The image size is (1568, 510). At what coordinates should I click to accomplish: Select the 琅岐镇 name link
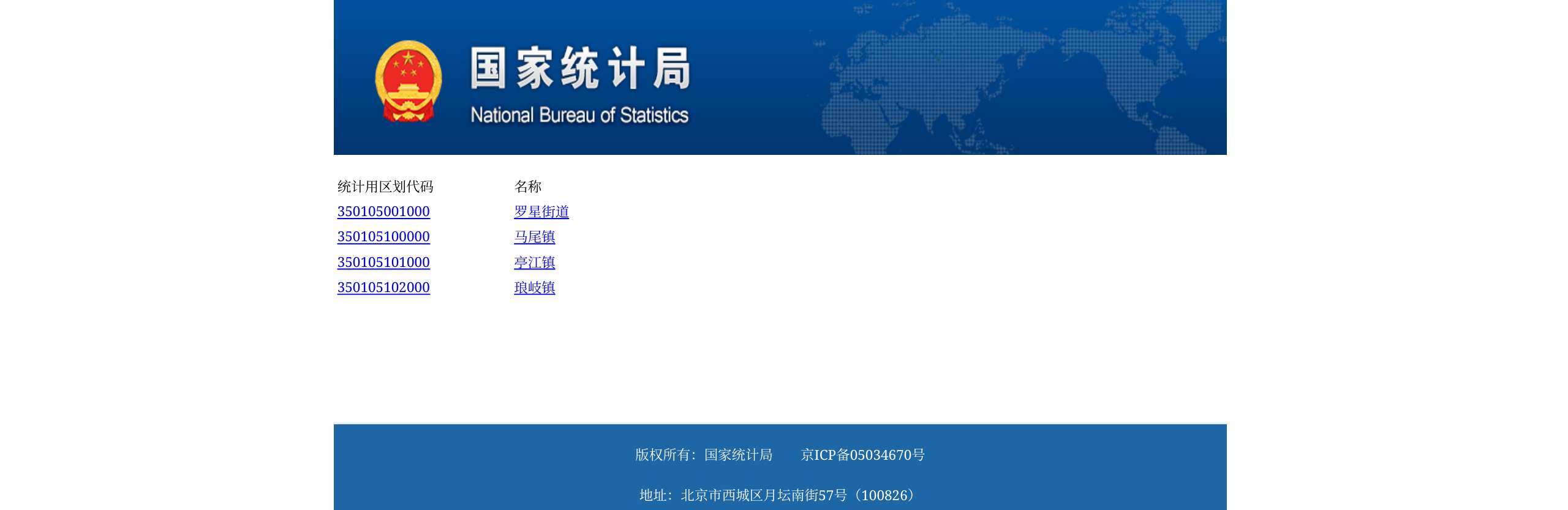point(534,288)
